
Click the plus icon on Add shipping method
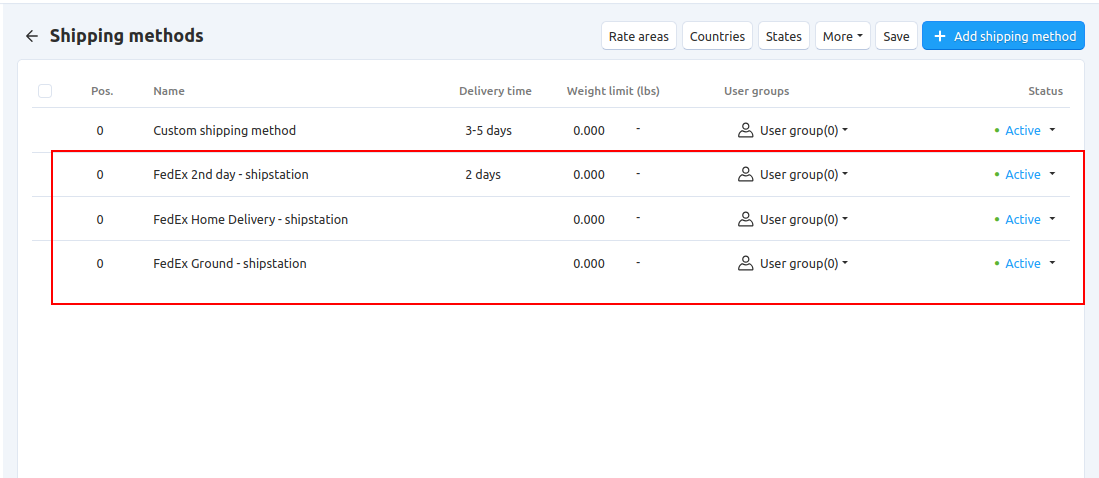[939, 36]
